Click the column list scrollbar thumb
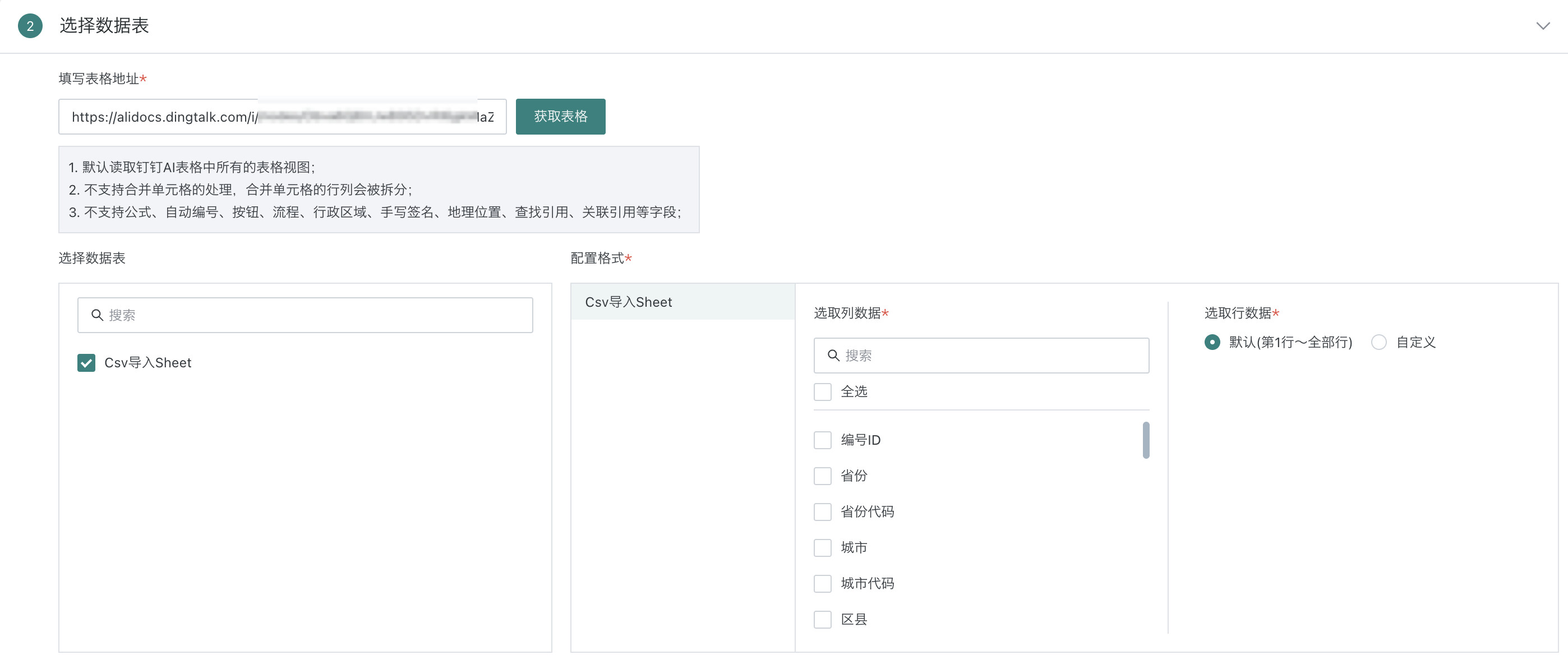 click(1146, 440)
